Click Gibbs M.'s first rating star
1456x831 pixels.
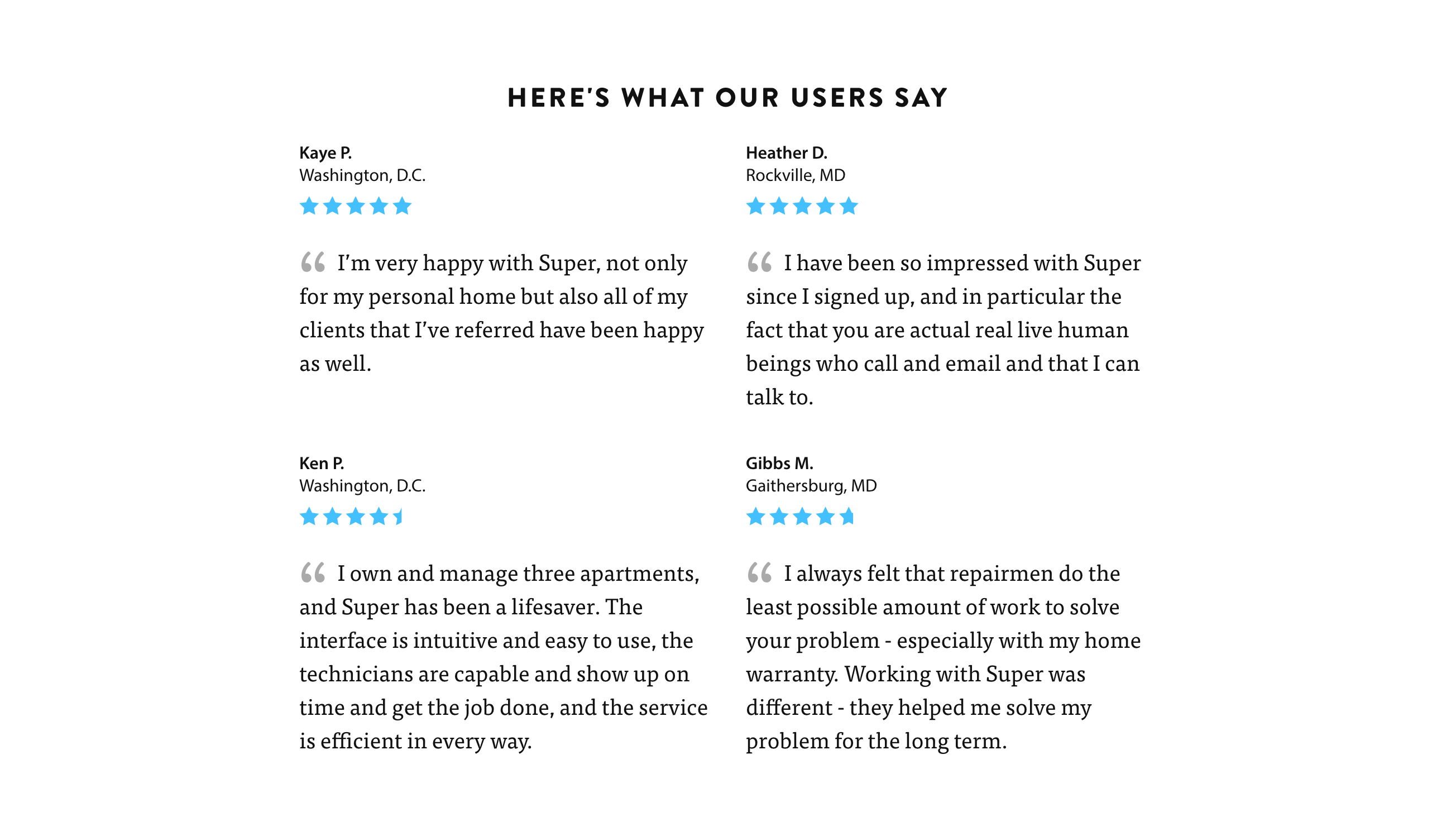[x=756, y=516]
